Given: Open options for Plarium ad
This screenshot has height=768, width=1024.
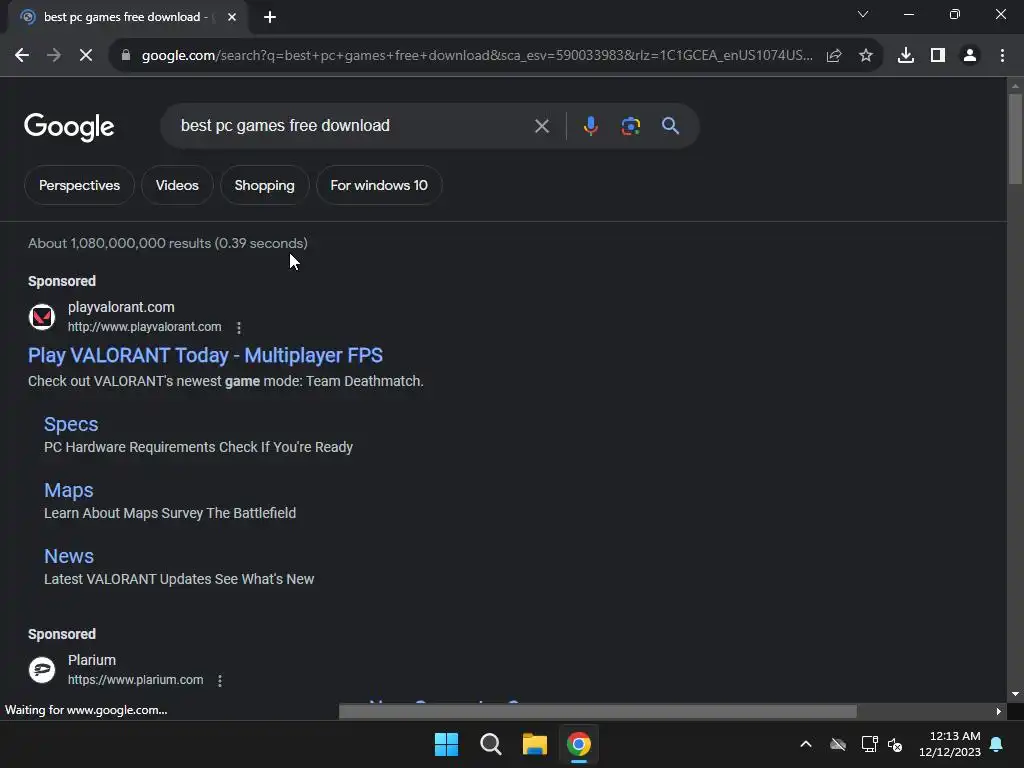Looking at the screenshot, I should coord(220,680).
